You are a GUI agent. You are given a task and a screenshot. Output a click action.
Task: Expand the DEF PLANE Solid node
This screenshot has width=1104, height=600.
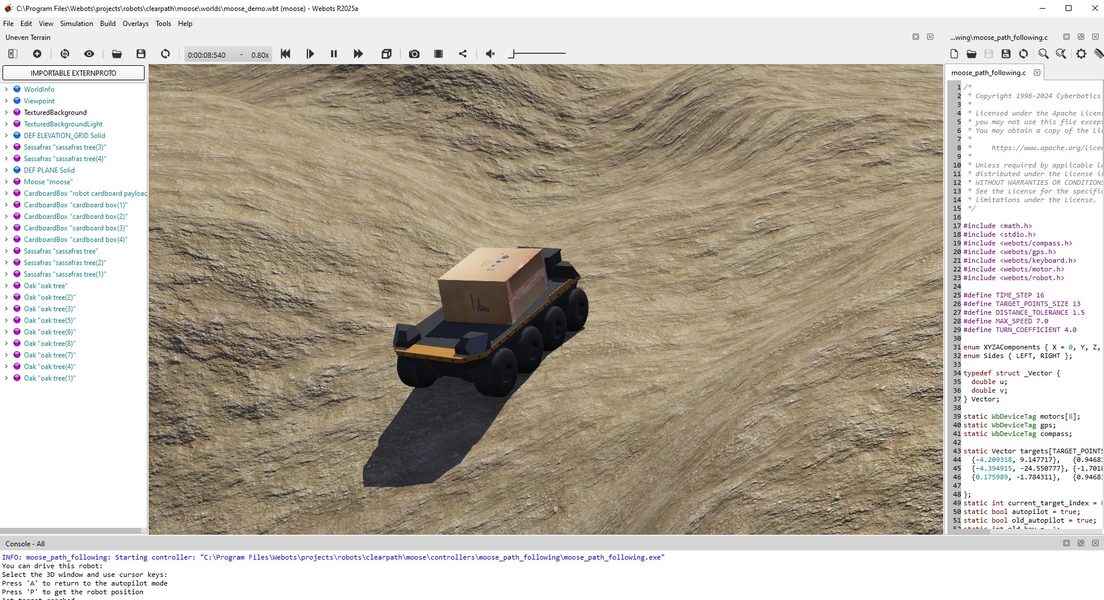coord(6,170)
